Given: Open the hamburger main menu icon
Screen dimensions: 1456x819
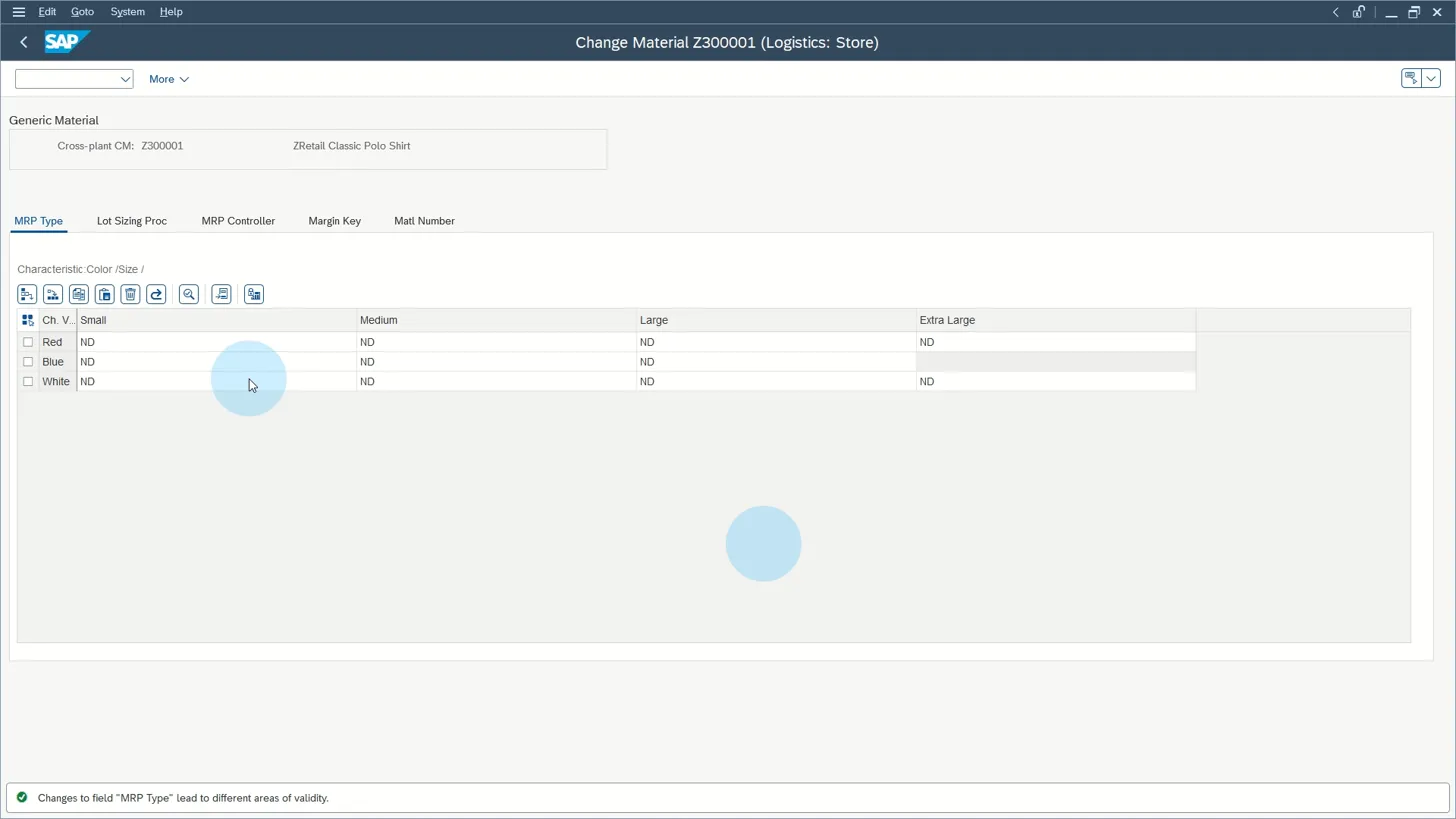Looking at the screenshot, I should (x=18, y=12).
